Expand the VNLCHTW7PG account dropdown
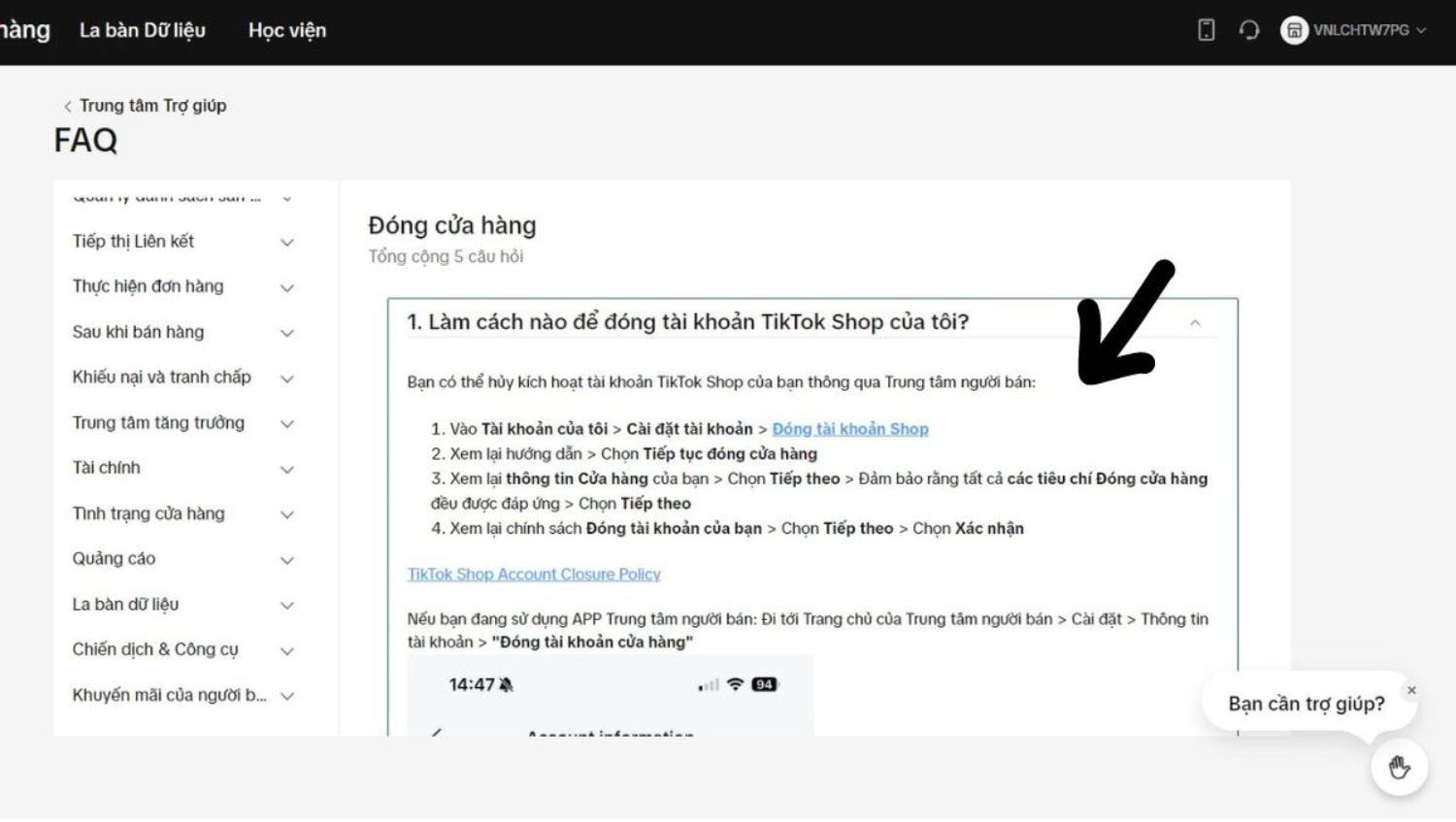 (x=1421, y=30)
